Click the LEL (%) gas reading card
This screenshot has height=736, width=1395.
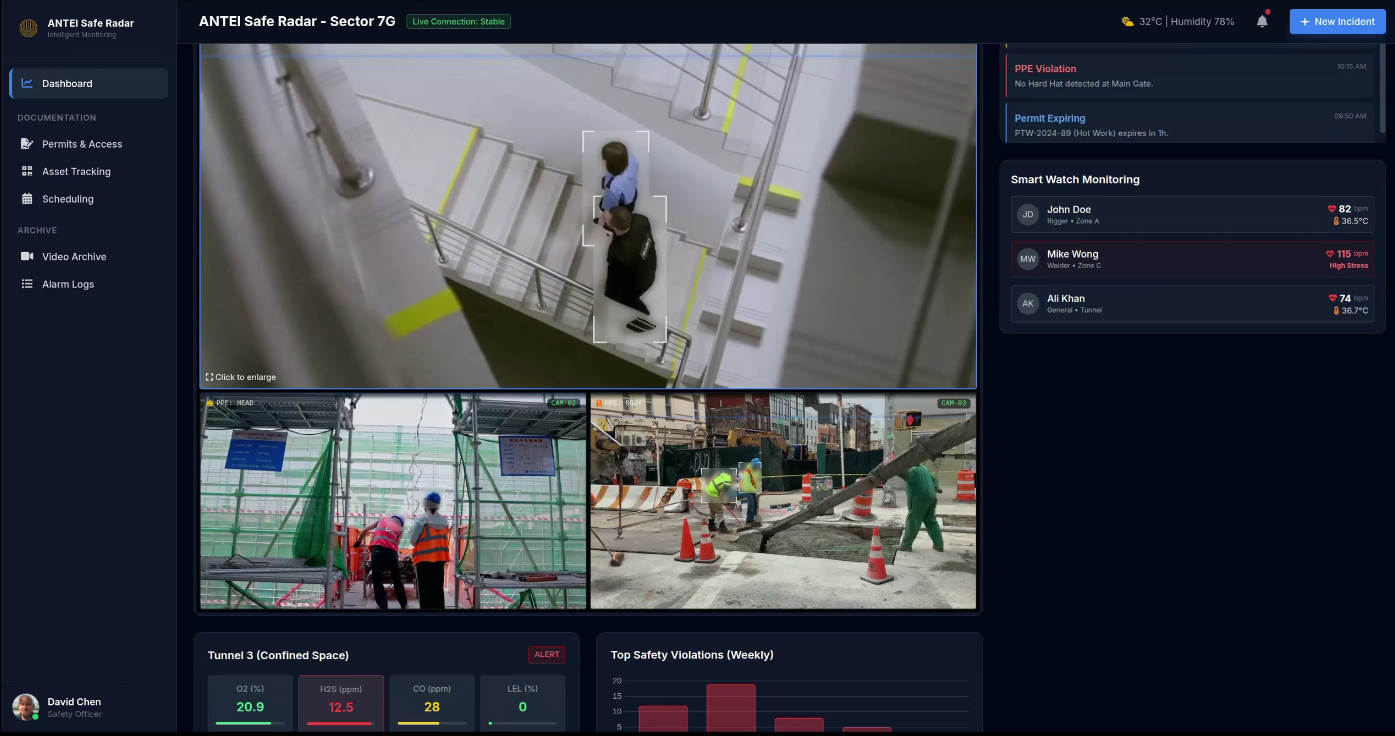click(x=522, y=703)
